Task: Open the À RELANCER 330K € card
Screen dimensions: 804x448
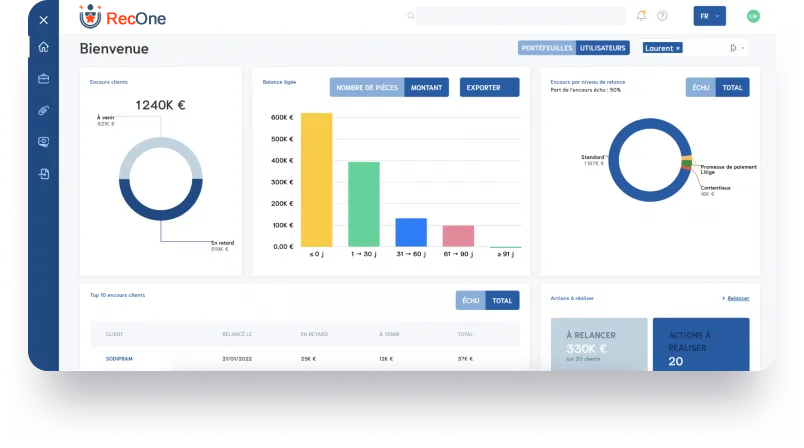Action: (x=599, y=344)
